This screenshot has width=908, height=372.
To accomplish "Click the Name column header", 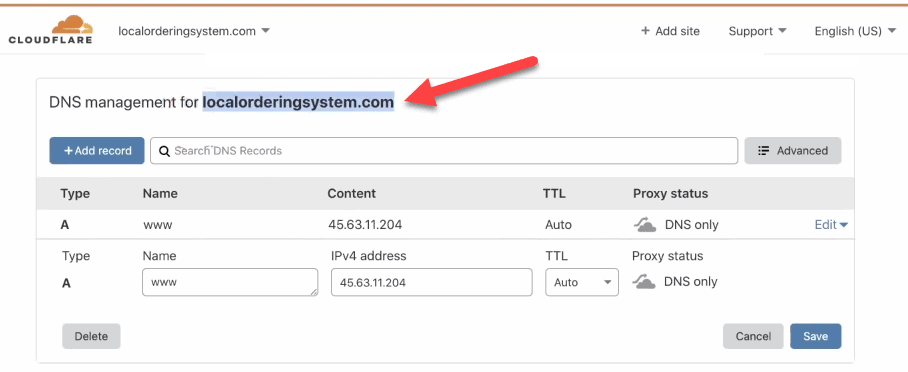I will [x=160, y=194].
